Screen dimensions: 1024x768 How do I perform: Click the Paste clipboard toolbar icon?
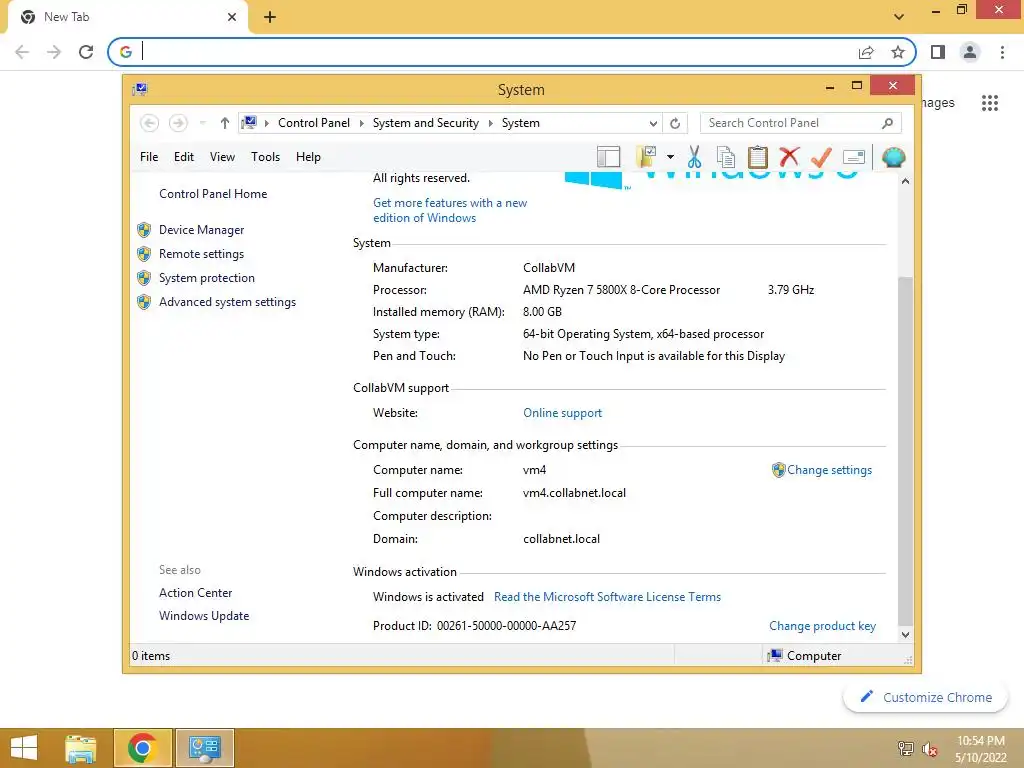pos(758,157)
